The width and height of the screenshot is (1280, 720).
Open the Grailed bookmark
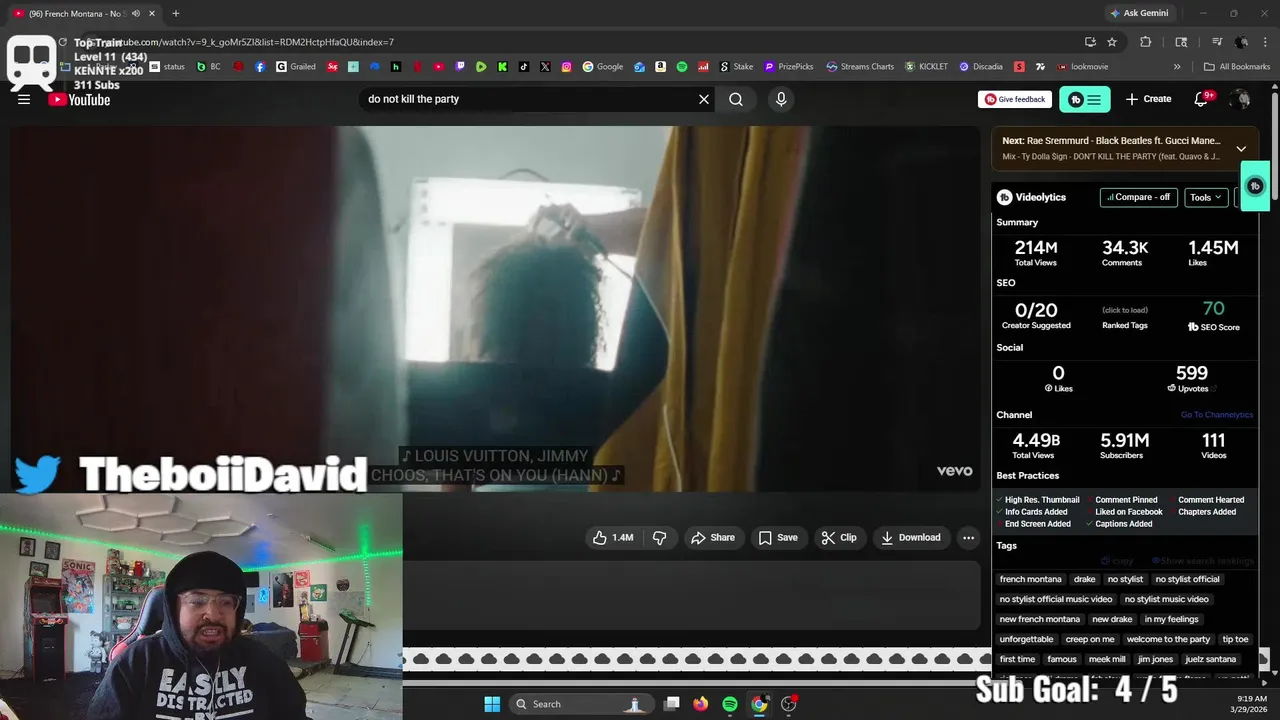pyautogui.click(x=296, y=67)
